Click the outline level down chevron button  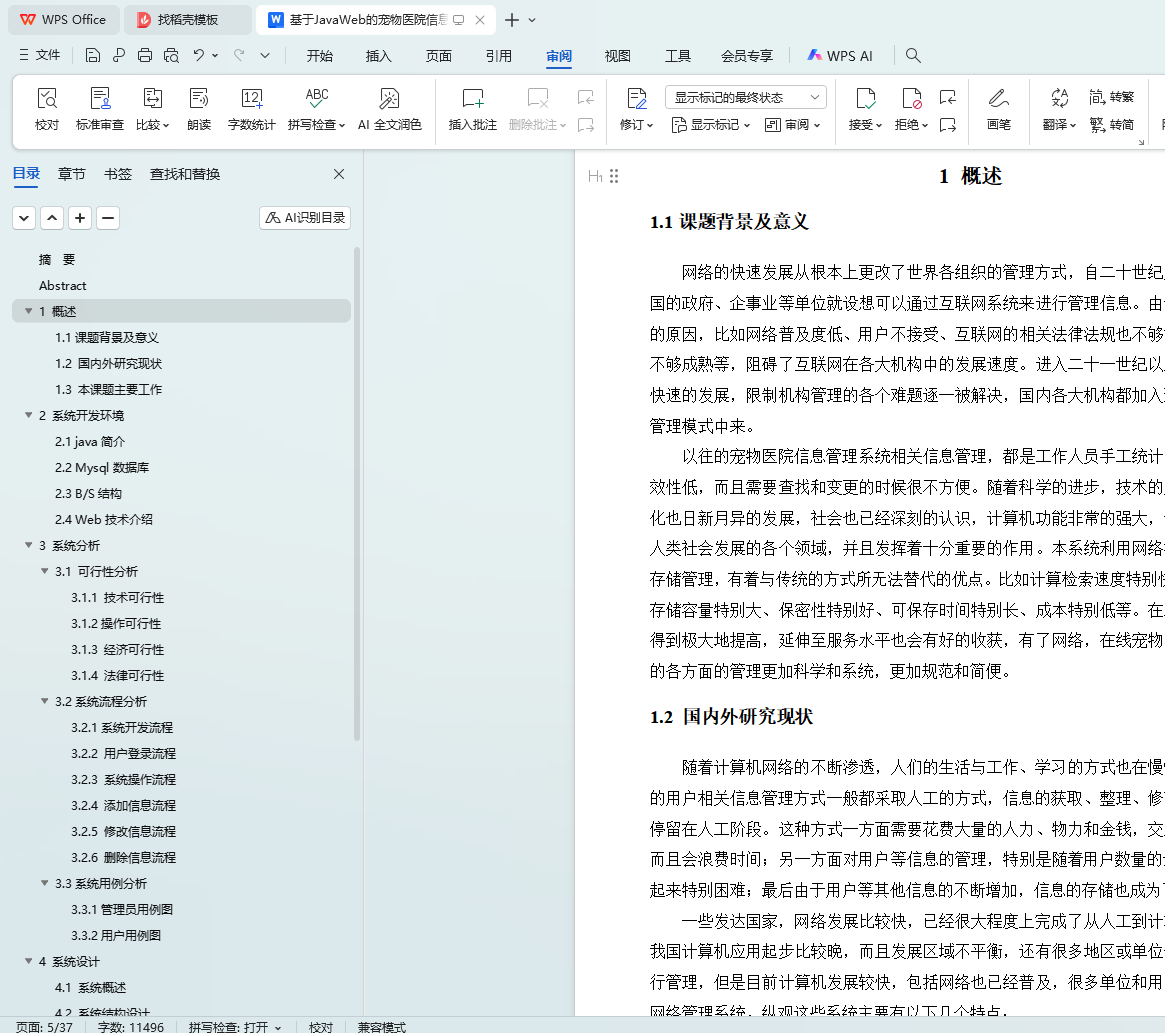[x=24, y=218]
